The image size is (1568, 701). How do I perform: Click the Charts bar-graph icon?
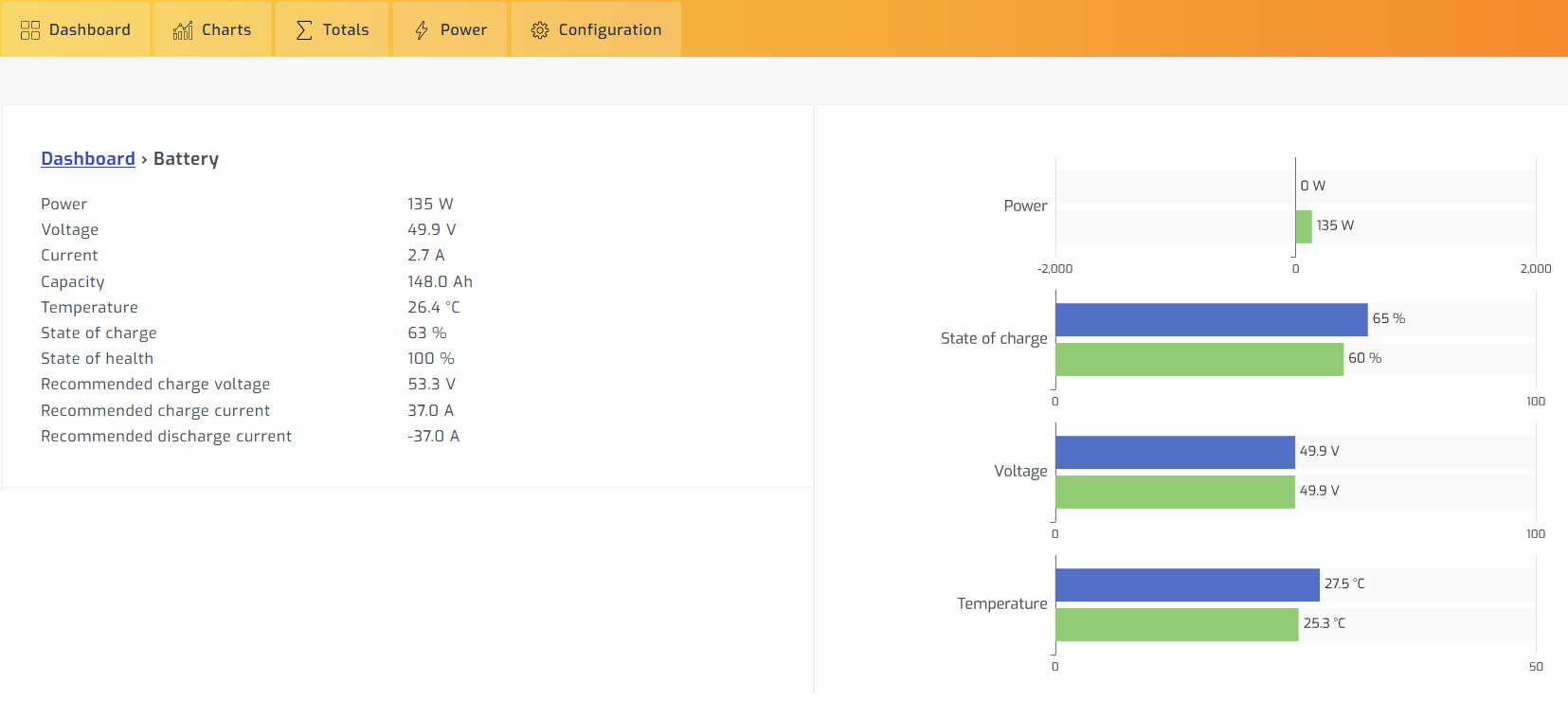click(x=183, y=30)
